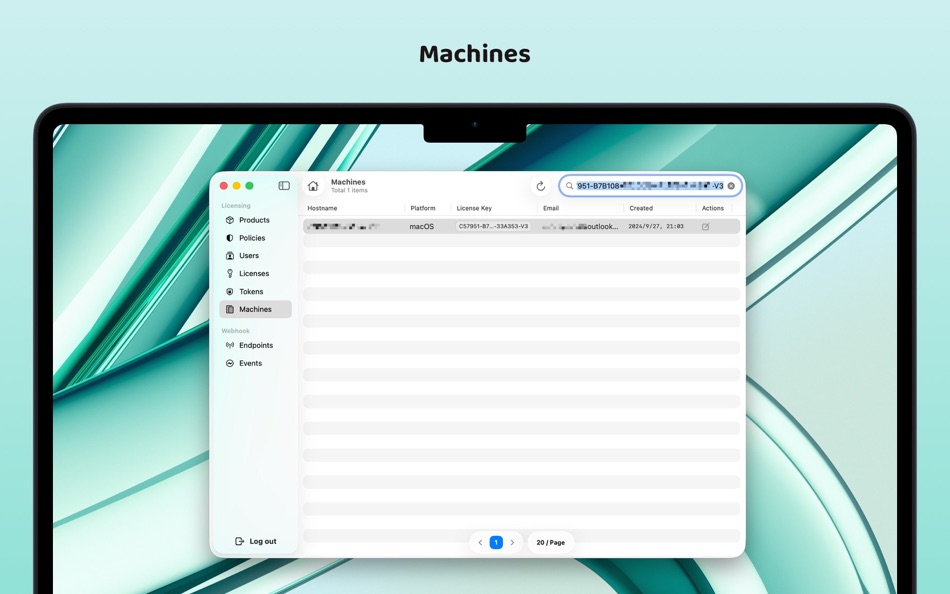Select Tokens in the sidebar
950x594 pixels.
pyautogui.click(x=249, y=291)
